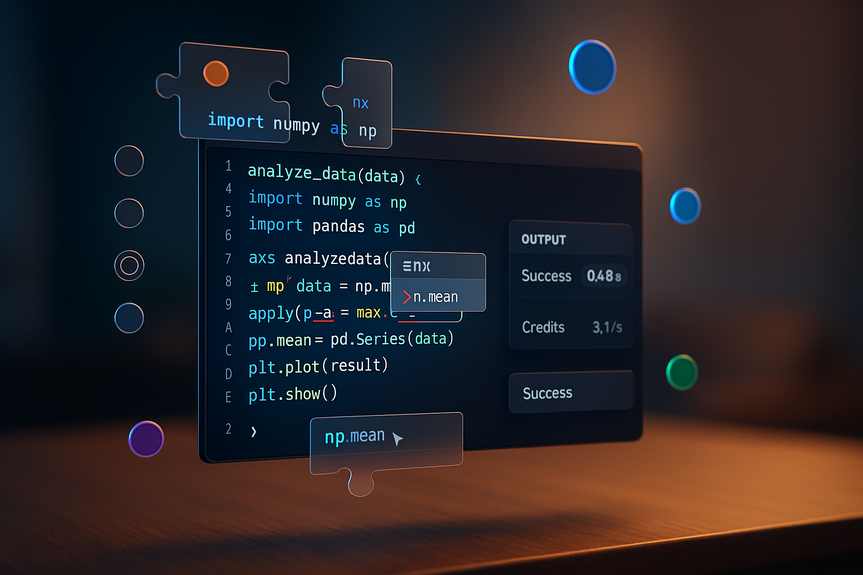
Task: Select the double-ringed circle in the left sidebar
Action: click(129, 266)
